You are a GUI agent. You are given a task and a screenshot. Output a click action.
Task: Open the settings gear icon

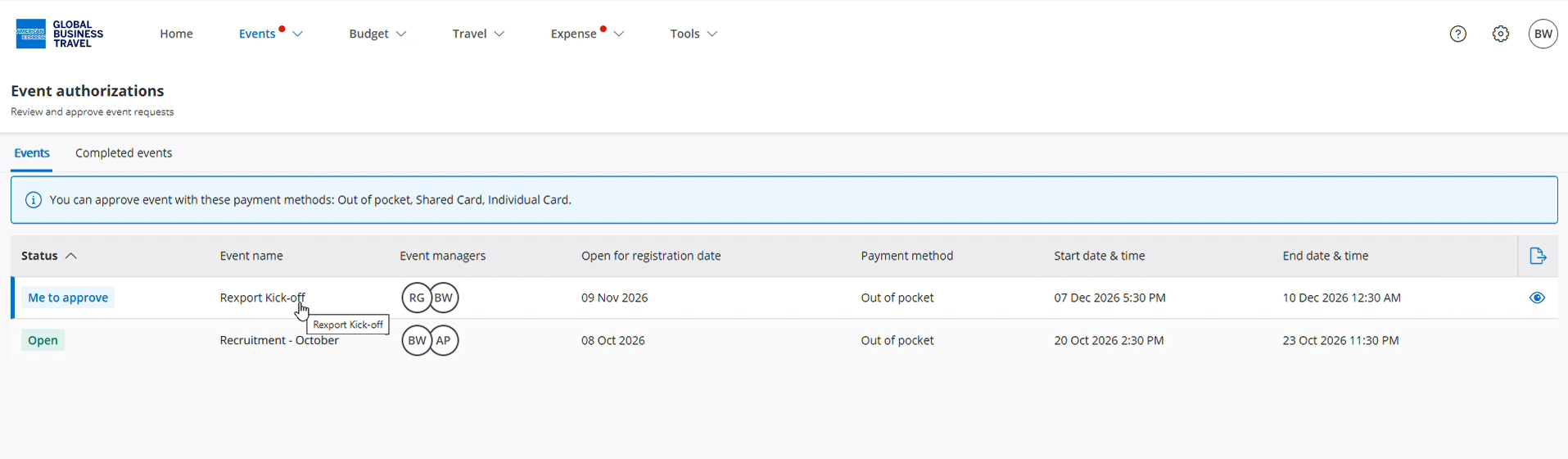click(1500, 34)
